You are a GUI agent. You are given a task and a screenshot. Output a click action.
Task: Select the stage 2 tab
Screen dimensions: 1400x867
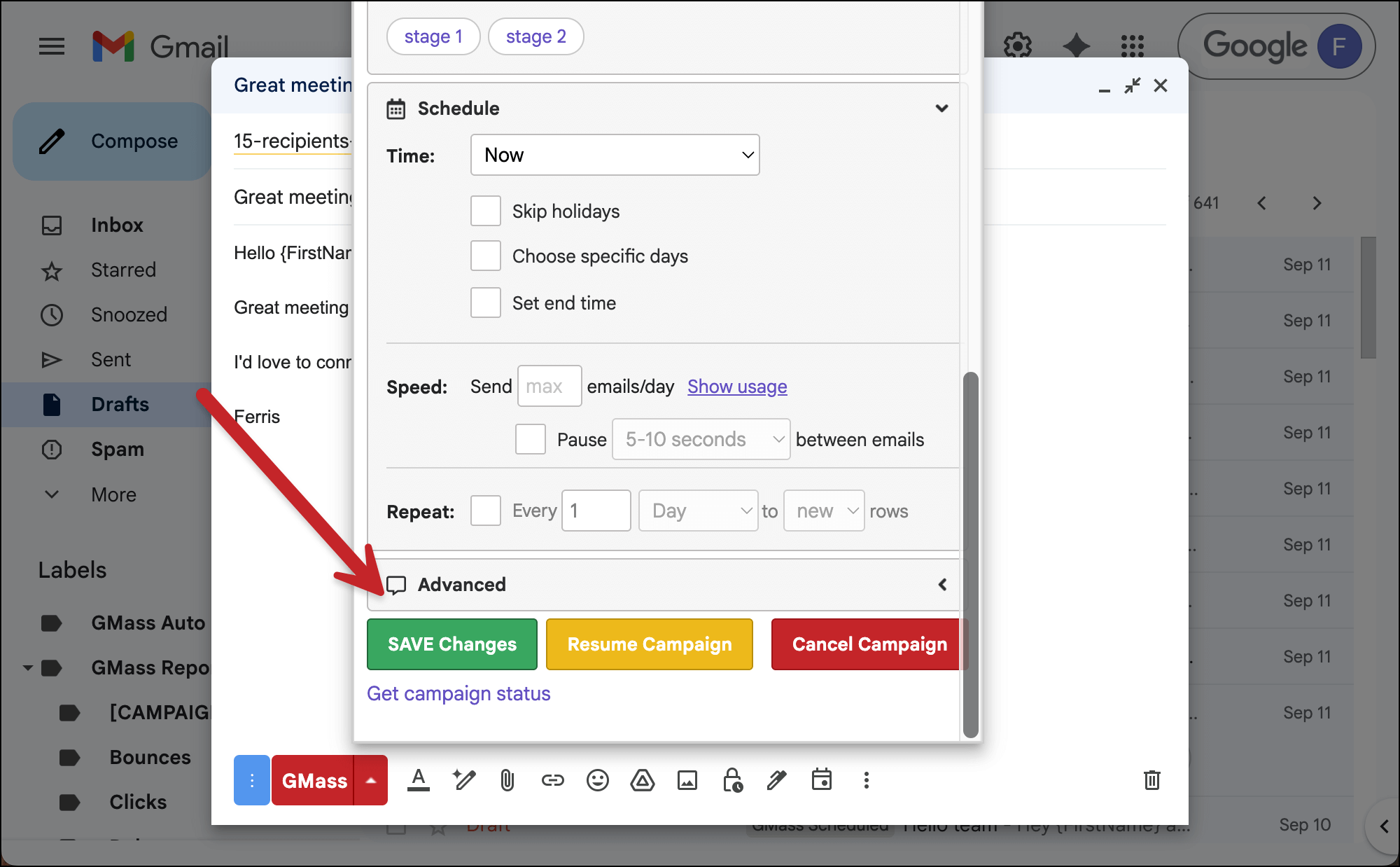pyautogui.click(x=535, y=36)
